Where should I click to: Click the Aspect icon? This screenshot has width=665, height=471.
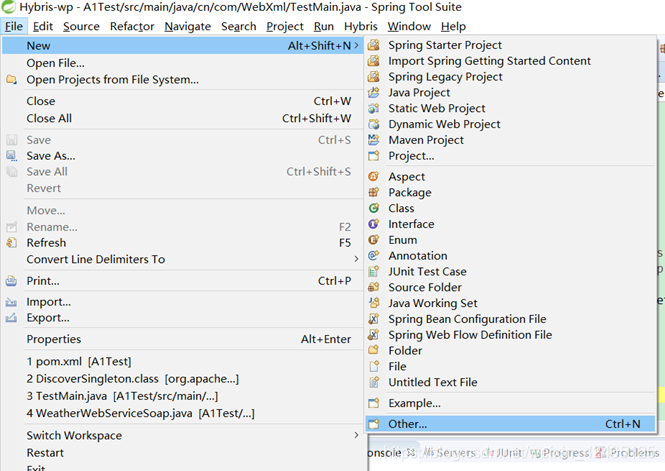tap(374, 176)
